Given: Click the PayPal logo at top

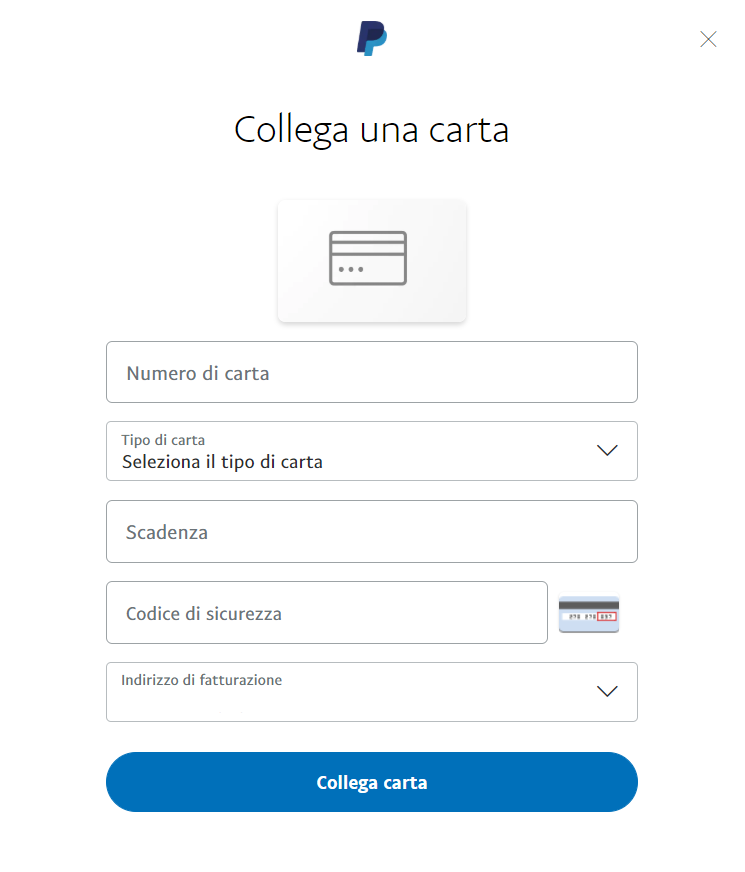Looking at the screenshot, I should (372, 39).
